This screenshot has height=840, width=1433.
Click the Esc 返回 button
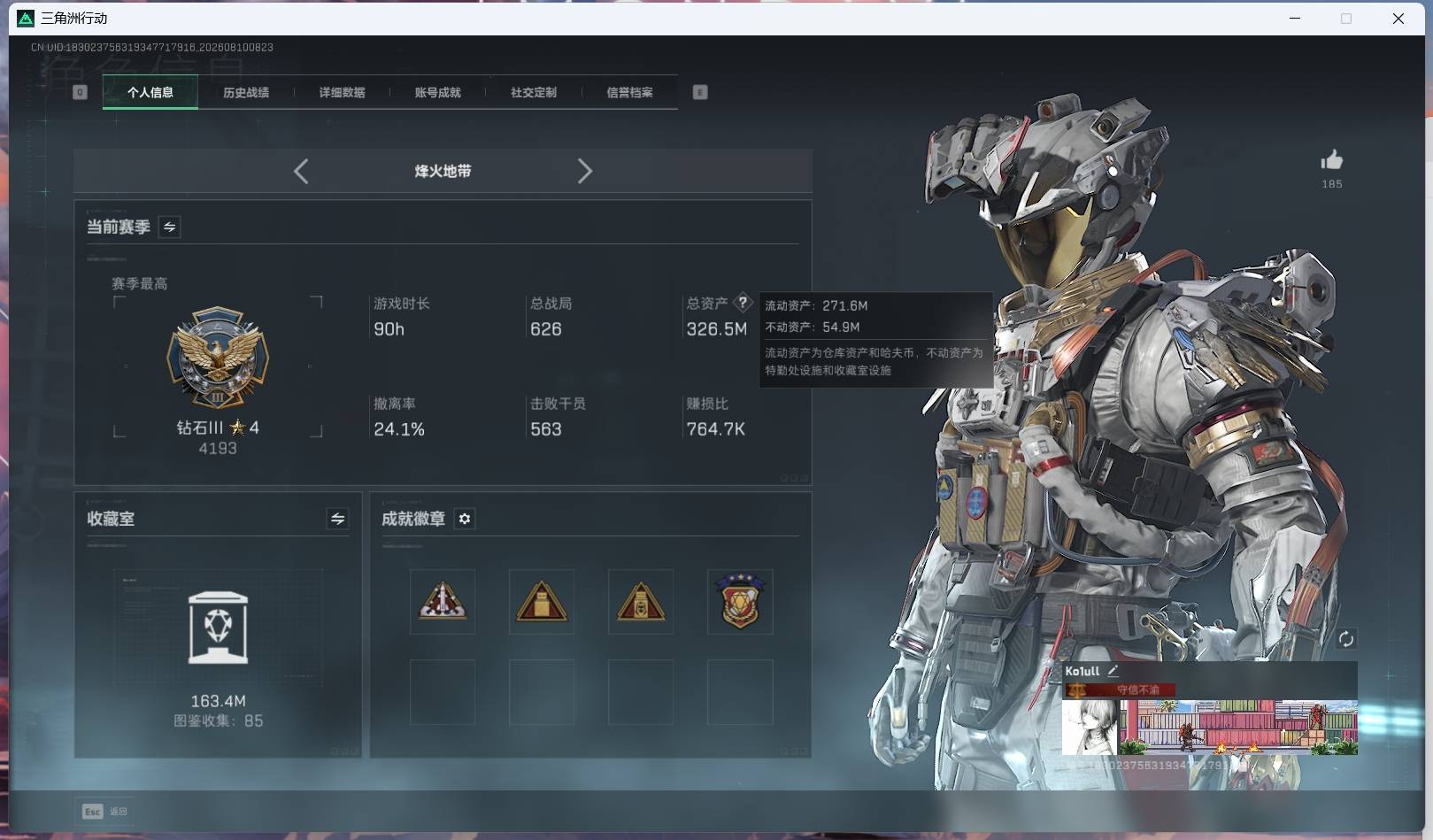click(105, 812)
